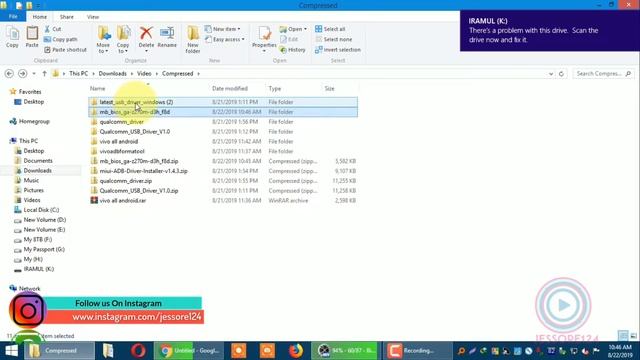
Task: Click the Up one level arrow
Action: point(44,73)
